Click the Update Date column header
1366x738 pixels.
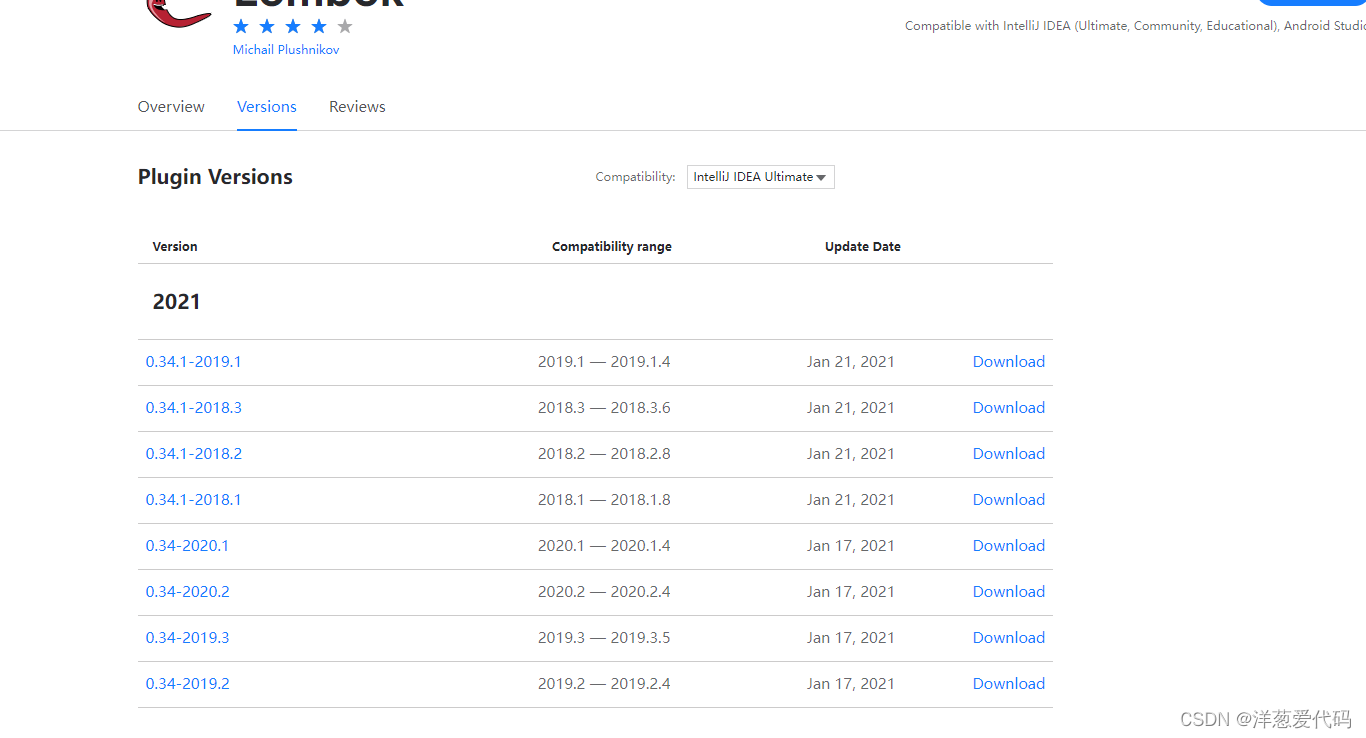[863, 247]
